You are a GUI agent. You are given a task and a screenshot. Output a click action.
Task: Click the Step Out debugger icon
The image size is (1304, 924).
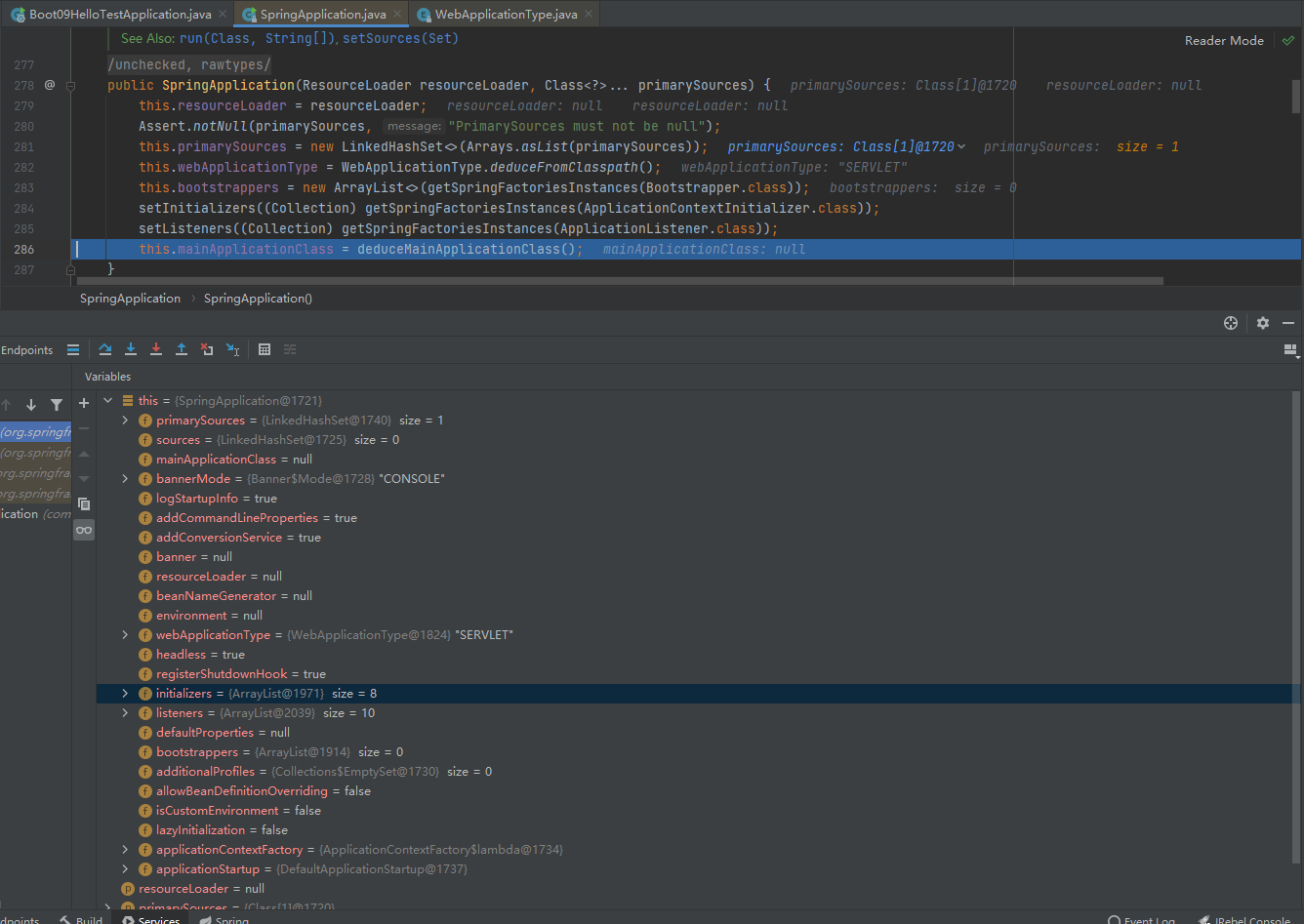(x=182, y=349)
